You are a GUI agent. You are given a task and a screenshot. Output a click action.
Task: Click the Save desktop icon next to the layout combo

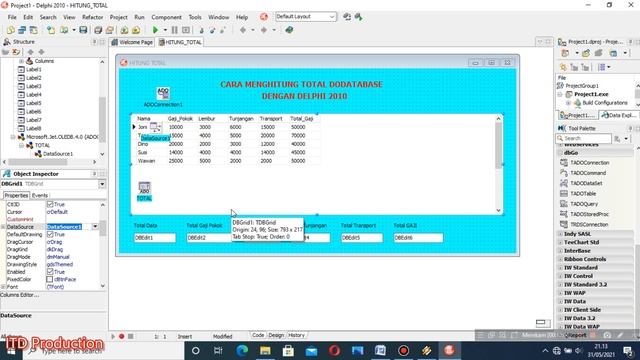(347, 17)
